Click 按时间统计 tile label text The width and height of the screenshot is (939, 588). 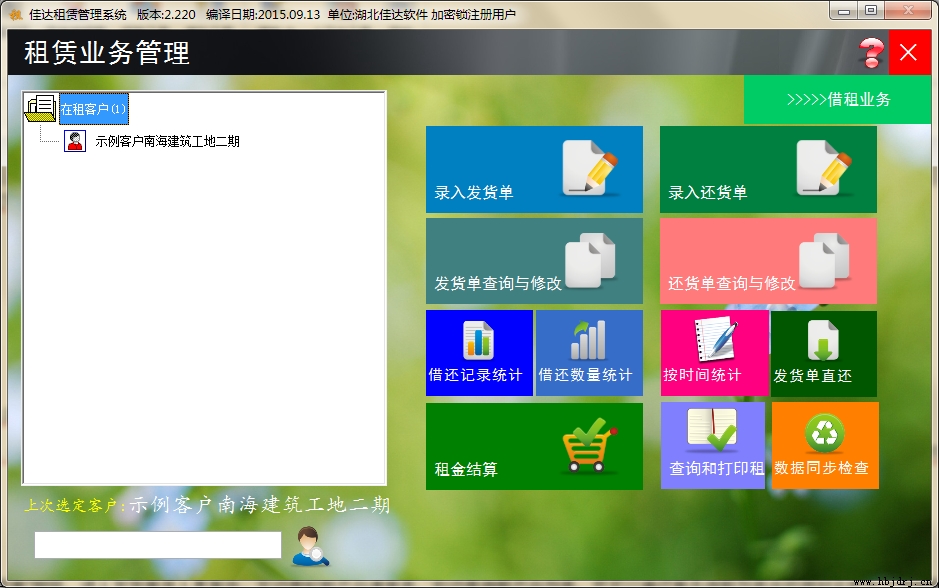pyautogui.click(x=702, y=375)
